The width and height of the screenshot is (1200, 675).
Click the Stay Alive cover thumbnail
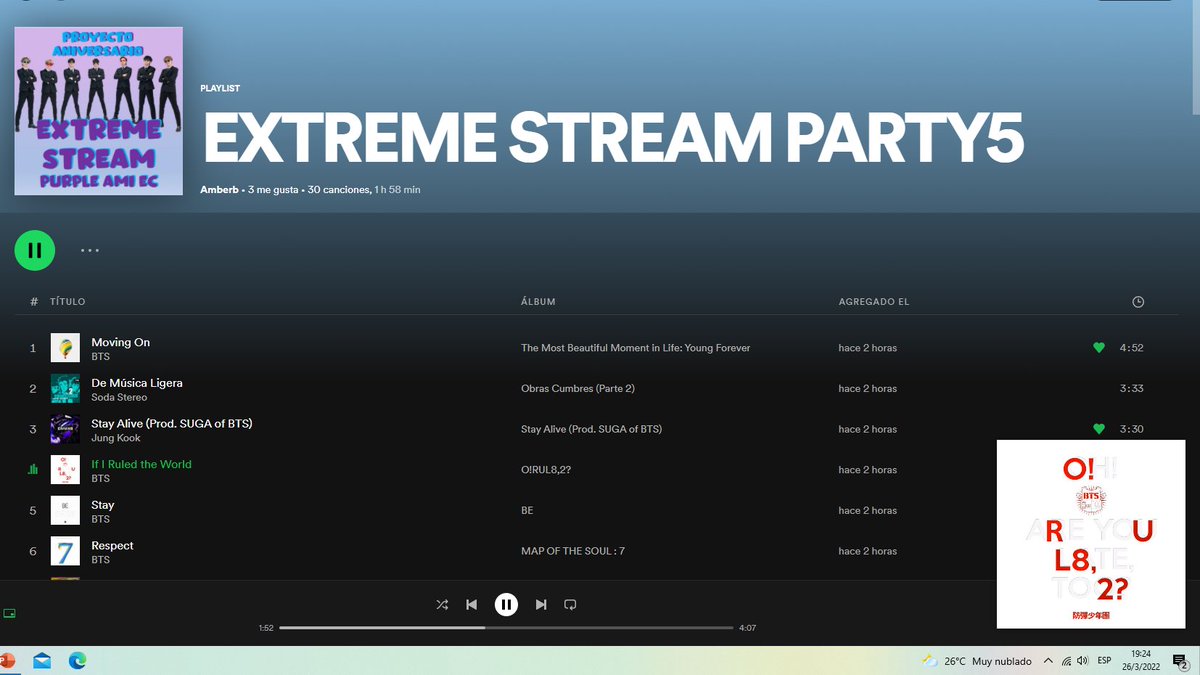pyautogui.click(x=65, y=429)
